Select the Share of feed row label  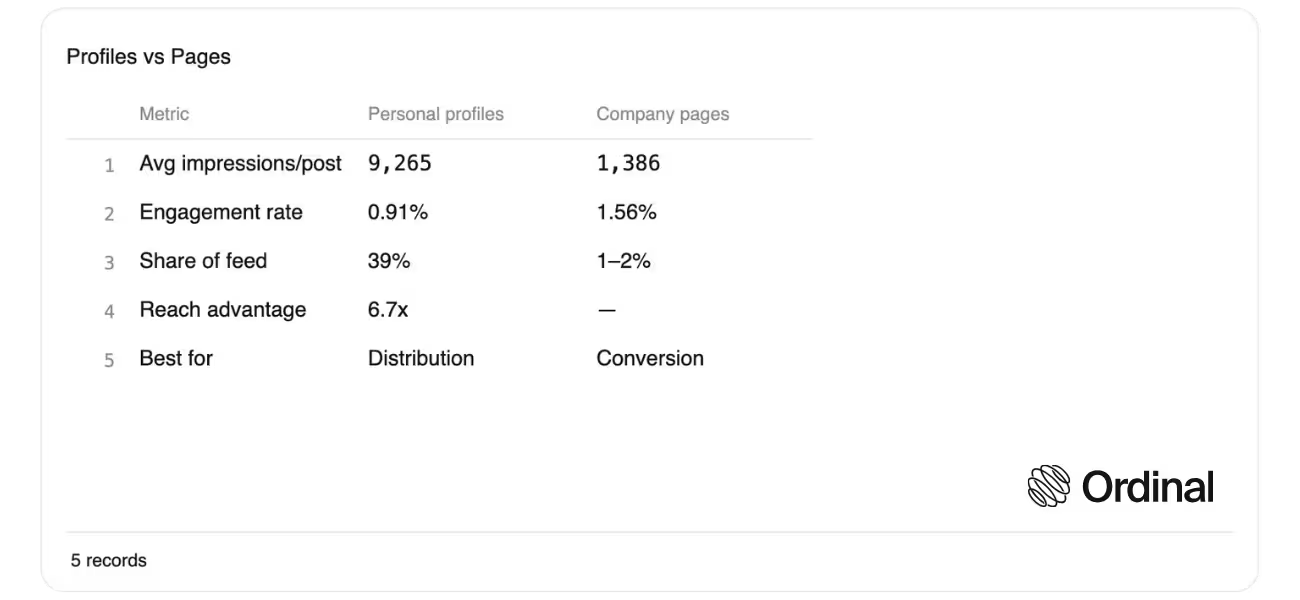[x=204, y=261]
